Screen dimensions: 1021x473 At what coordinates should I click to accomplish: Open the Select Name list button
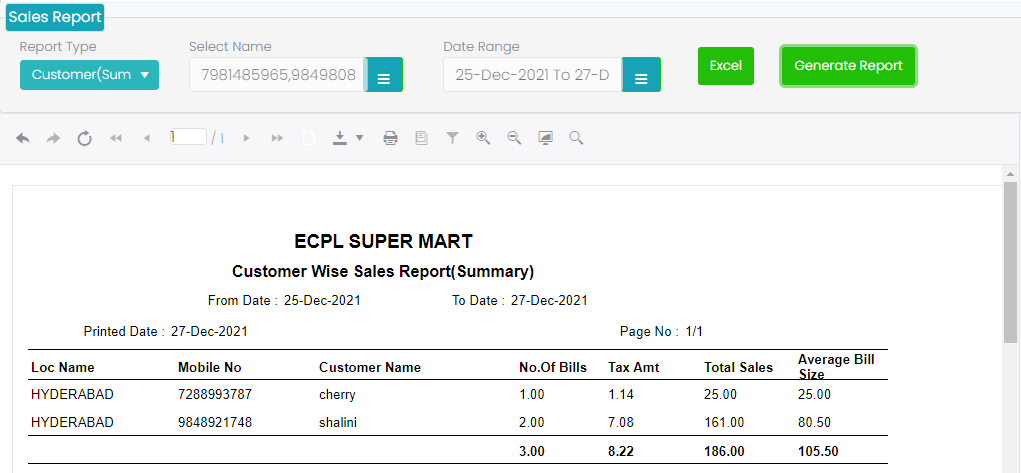point(384,76)
